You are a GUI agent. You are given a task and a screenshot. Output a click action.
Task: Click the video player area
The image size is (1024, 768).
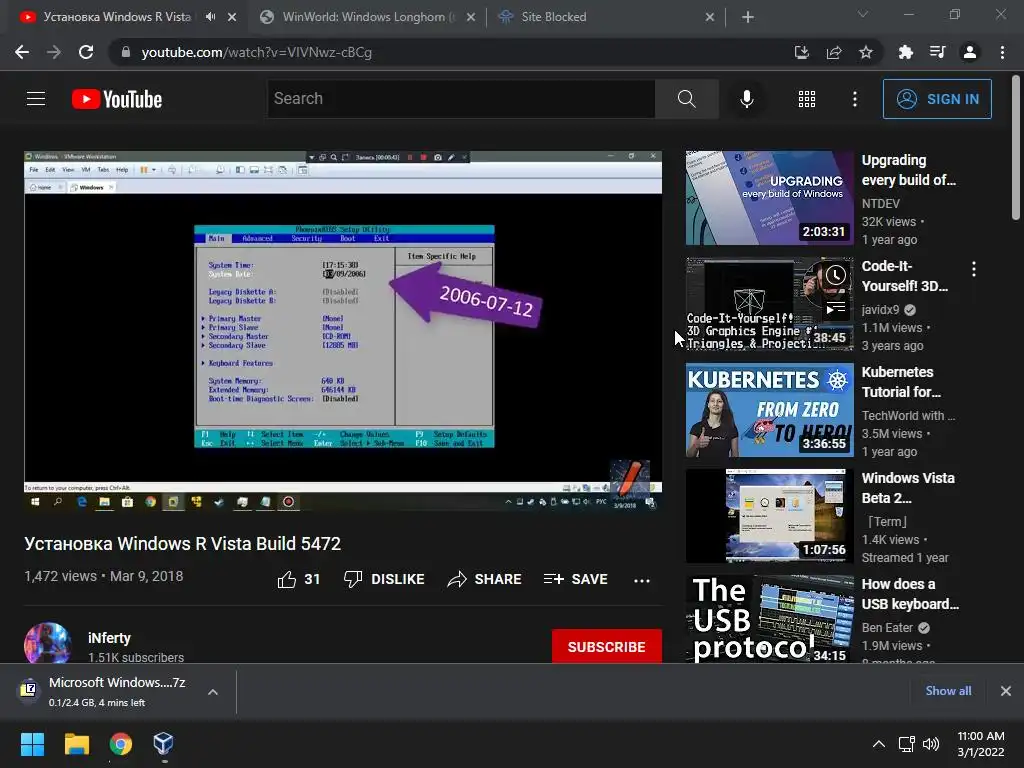coord(343,330)
